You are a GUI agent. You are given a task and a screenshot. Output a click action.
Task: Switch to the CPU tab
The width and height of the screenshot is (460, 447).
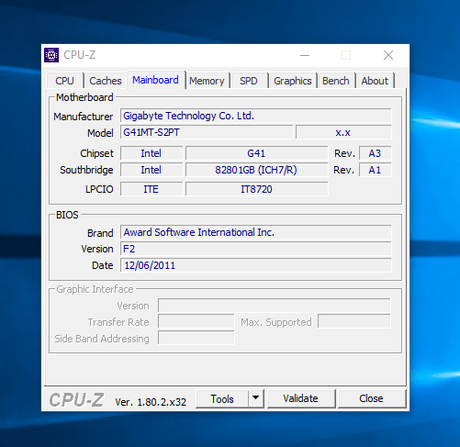coord(65,81)
